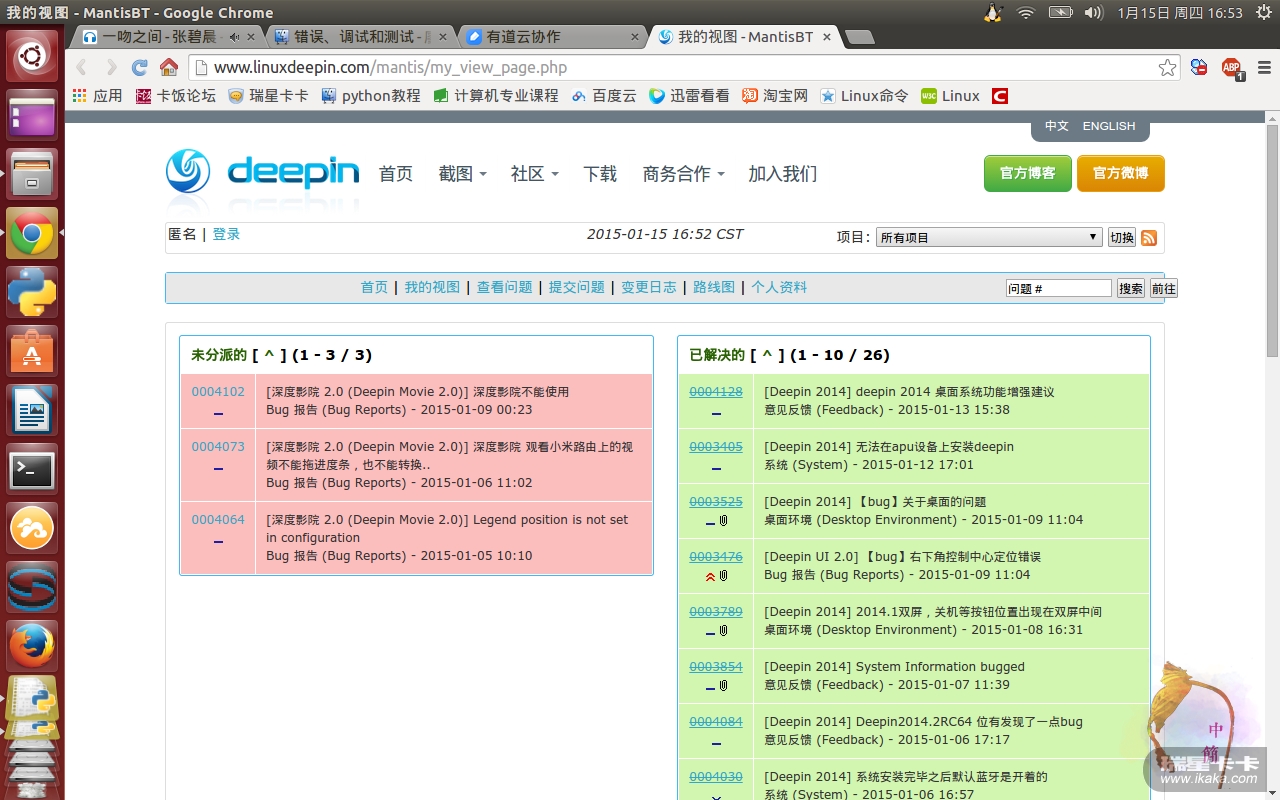This screenshot has width=1280, height=800.
Task: Click the paperclip on issue 0003854
Action: (723, 686)
